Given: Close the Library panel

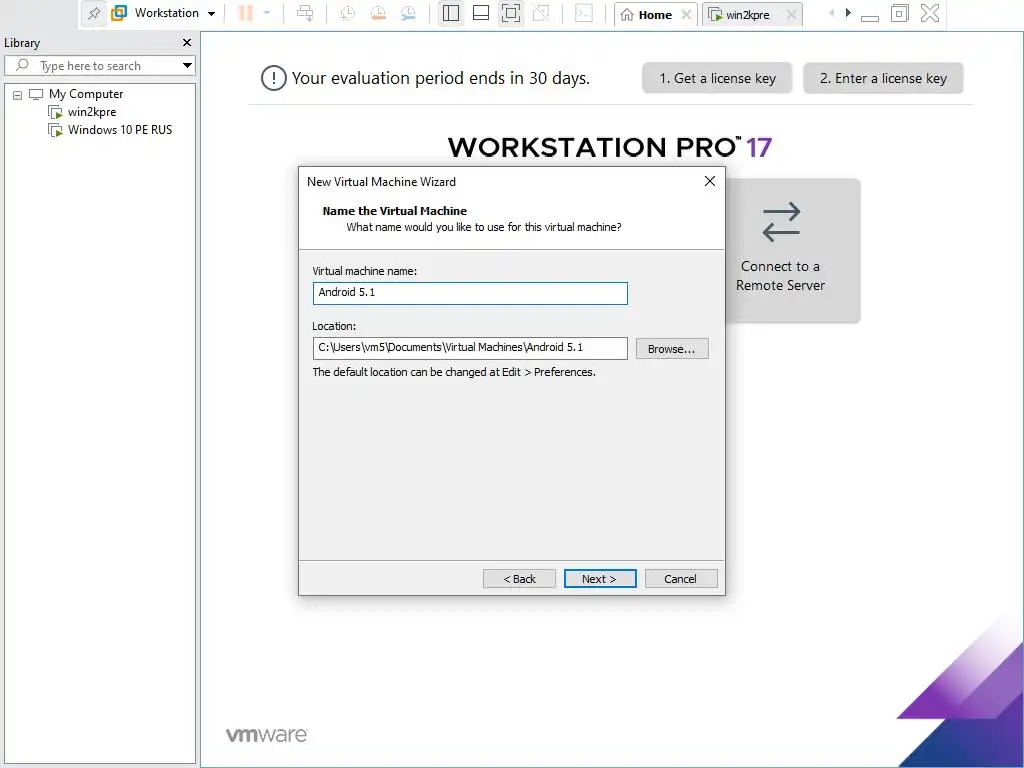Looking at the screenshot, I should (187, 42).
